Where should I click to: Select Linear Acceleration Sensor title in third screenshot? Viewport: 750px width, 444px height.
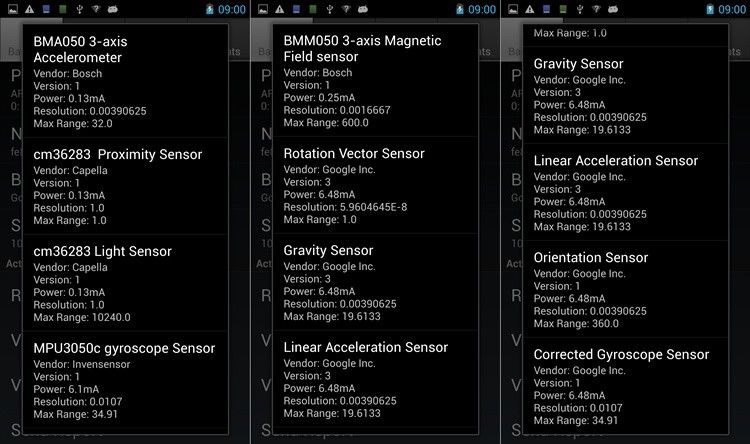coord(616,161)
